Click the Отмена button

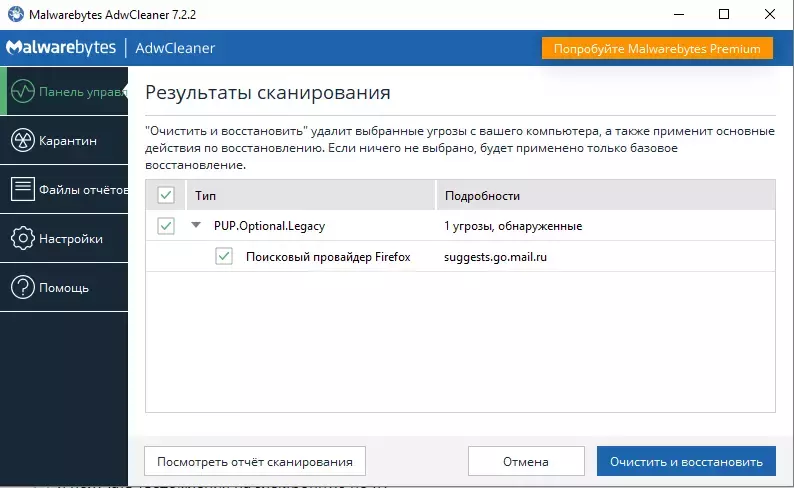point(526,461)
